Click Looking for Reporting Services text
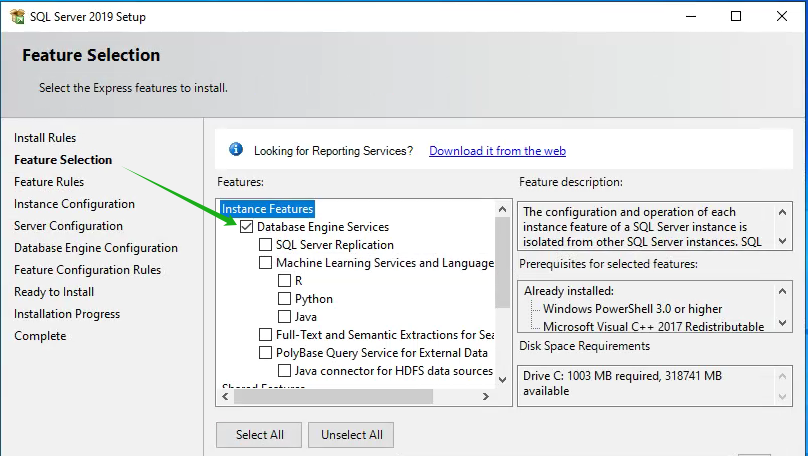This screenshot has width=808, height=456. [x=333, y=151]
